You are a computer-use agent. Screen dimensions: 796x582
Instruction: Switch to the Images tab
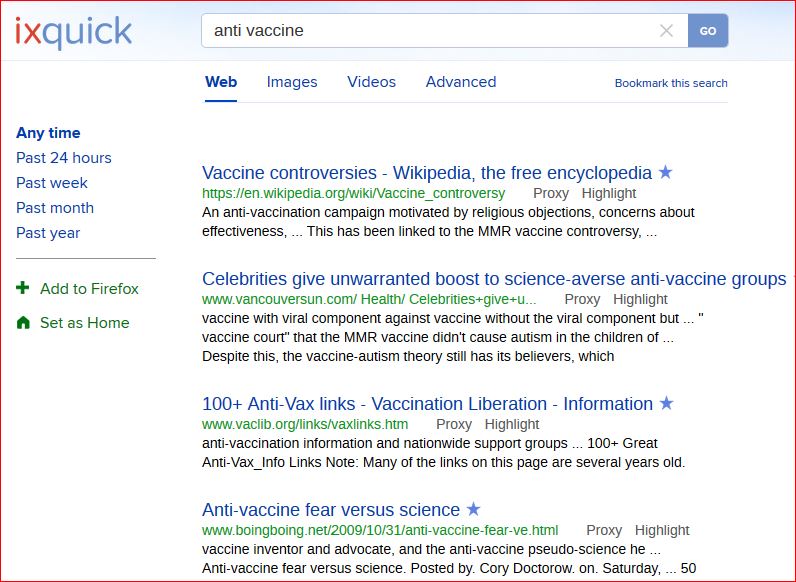pyautogui.click(x=292, y=82)
